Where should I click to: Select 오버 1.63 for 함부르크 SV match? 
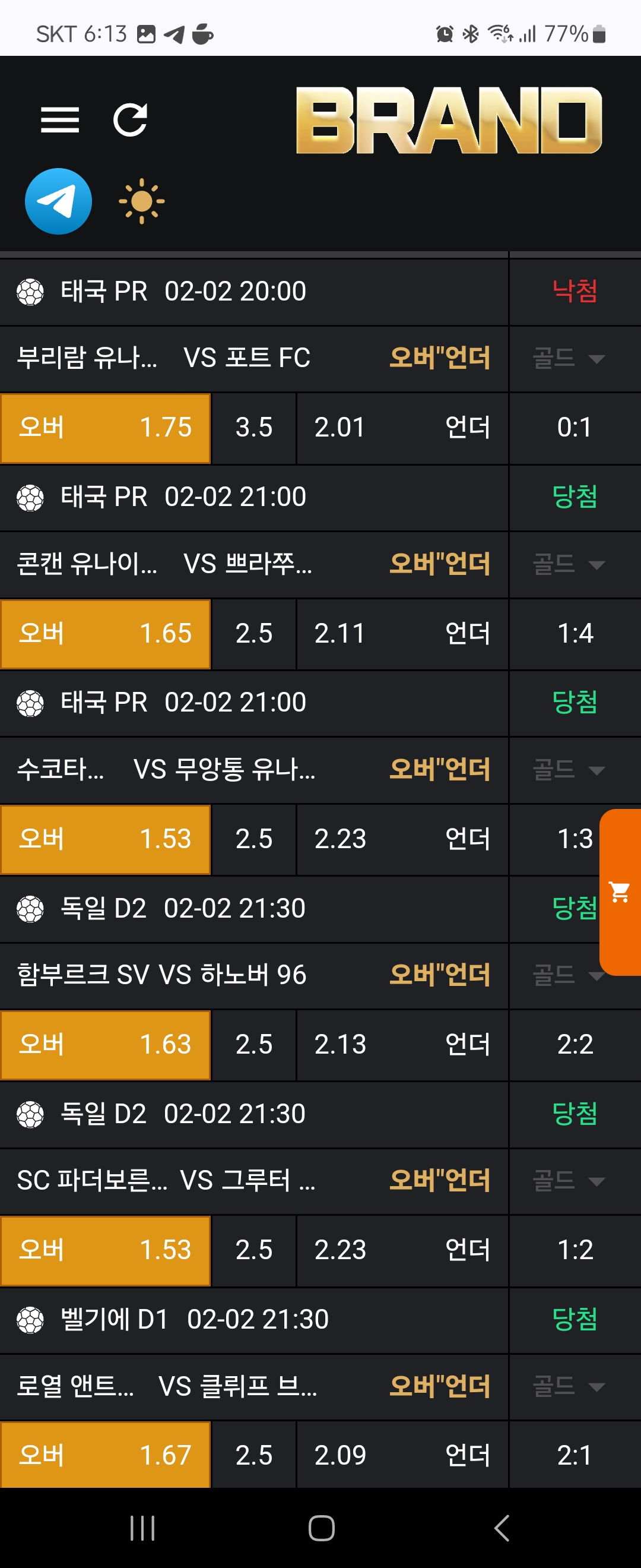105,1045
